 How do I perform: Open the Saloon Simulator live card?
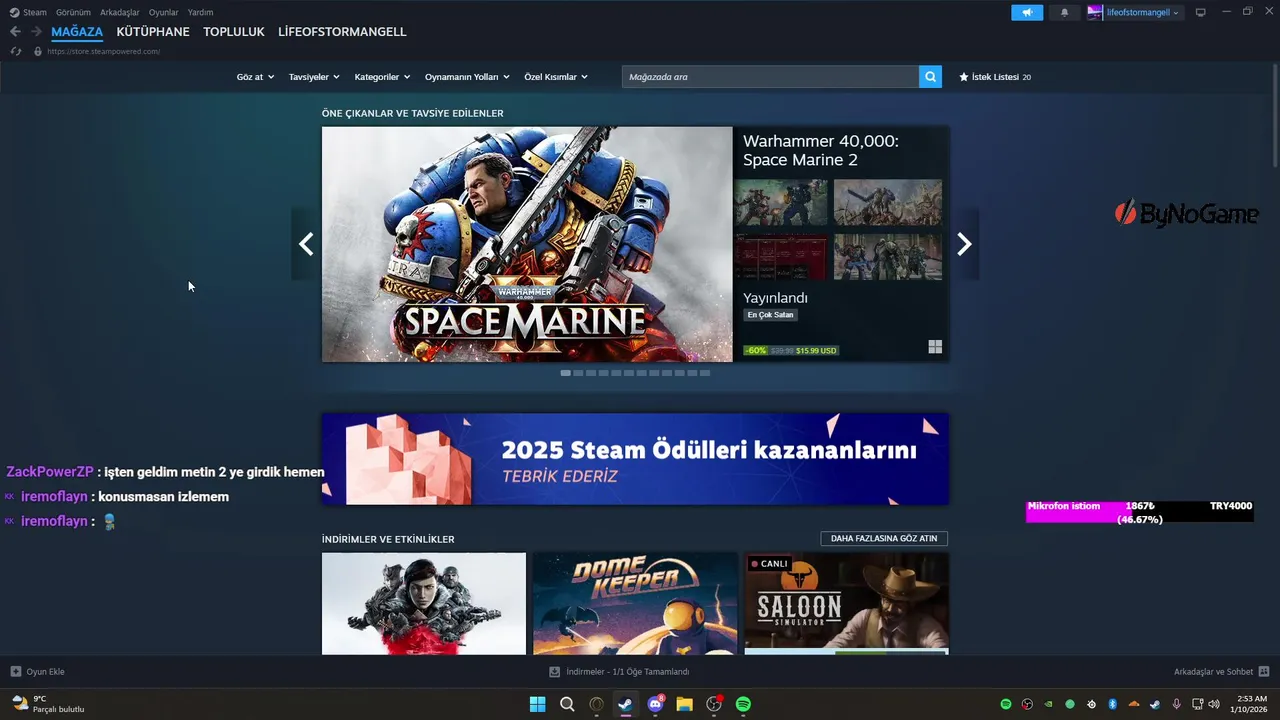[846, 604]
